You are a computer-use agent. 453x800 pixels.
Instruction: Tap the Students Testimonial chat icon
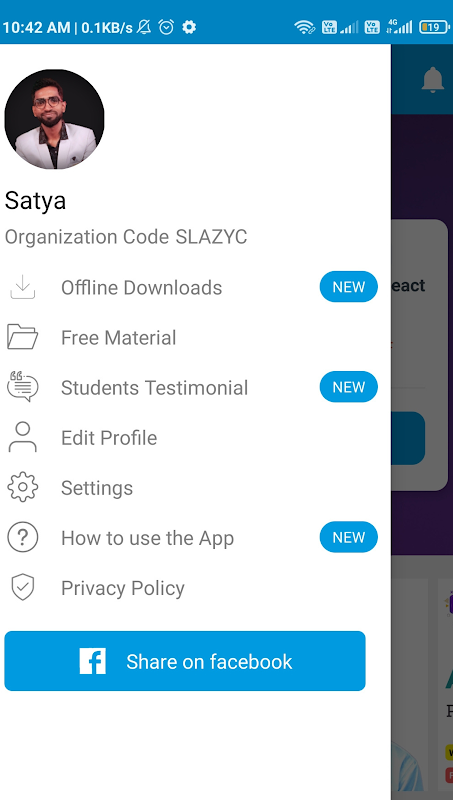[x=22, y=387]
